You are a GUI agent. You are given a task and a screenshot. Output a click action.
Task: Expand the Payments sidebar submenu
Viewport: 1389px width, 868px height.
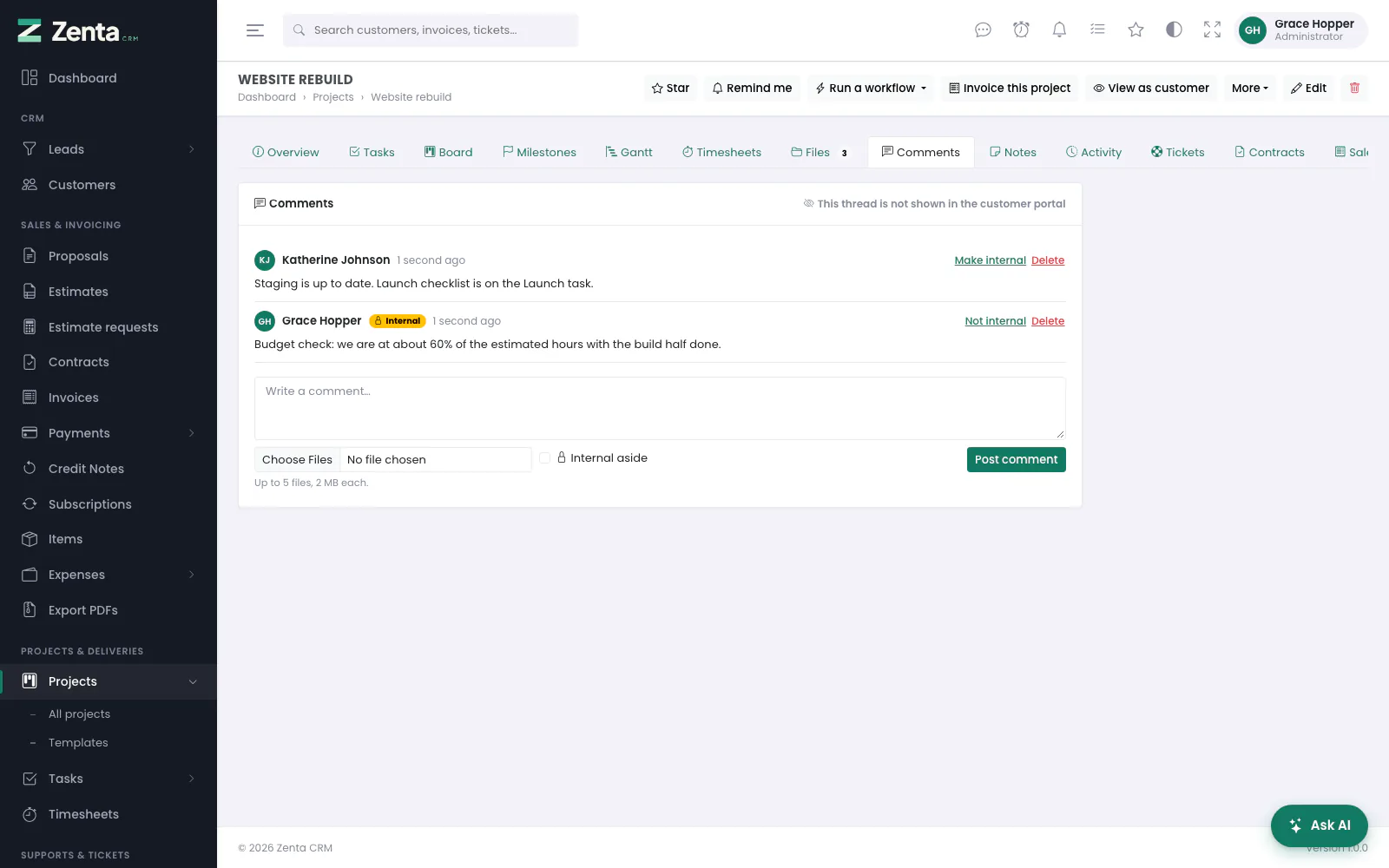click(109, 433)
